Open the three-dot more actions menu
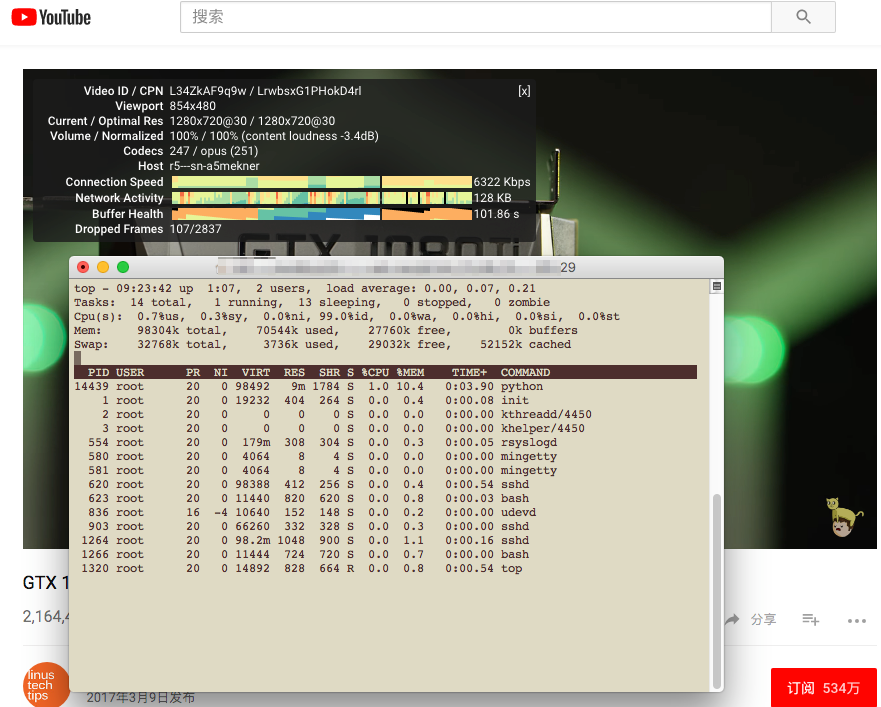Image resolution: width=881 pixels, height=707 pixels. pyautogui.click(x=856, y=620)
